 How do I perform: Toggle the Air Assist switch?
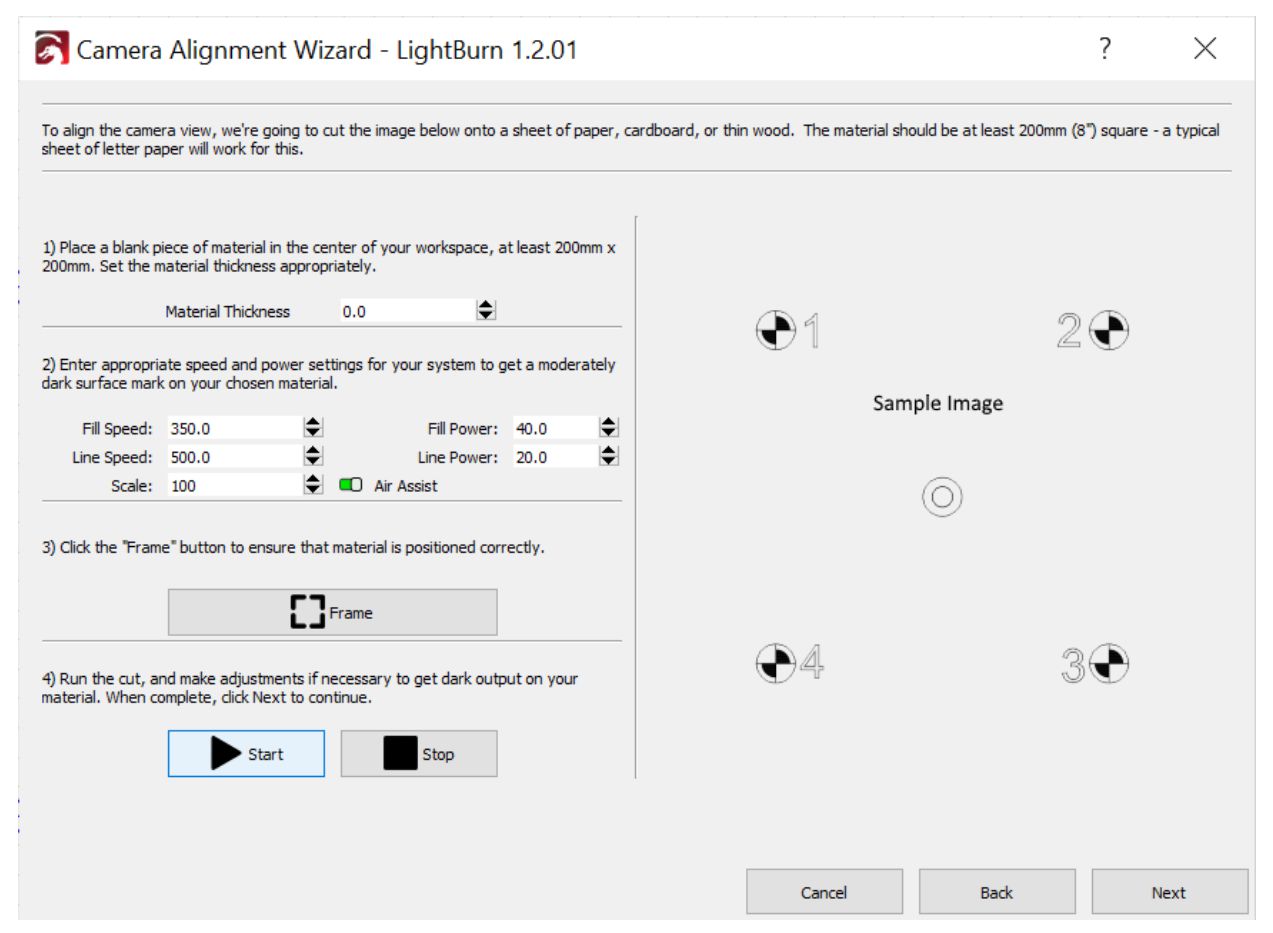(351, 486)
